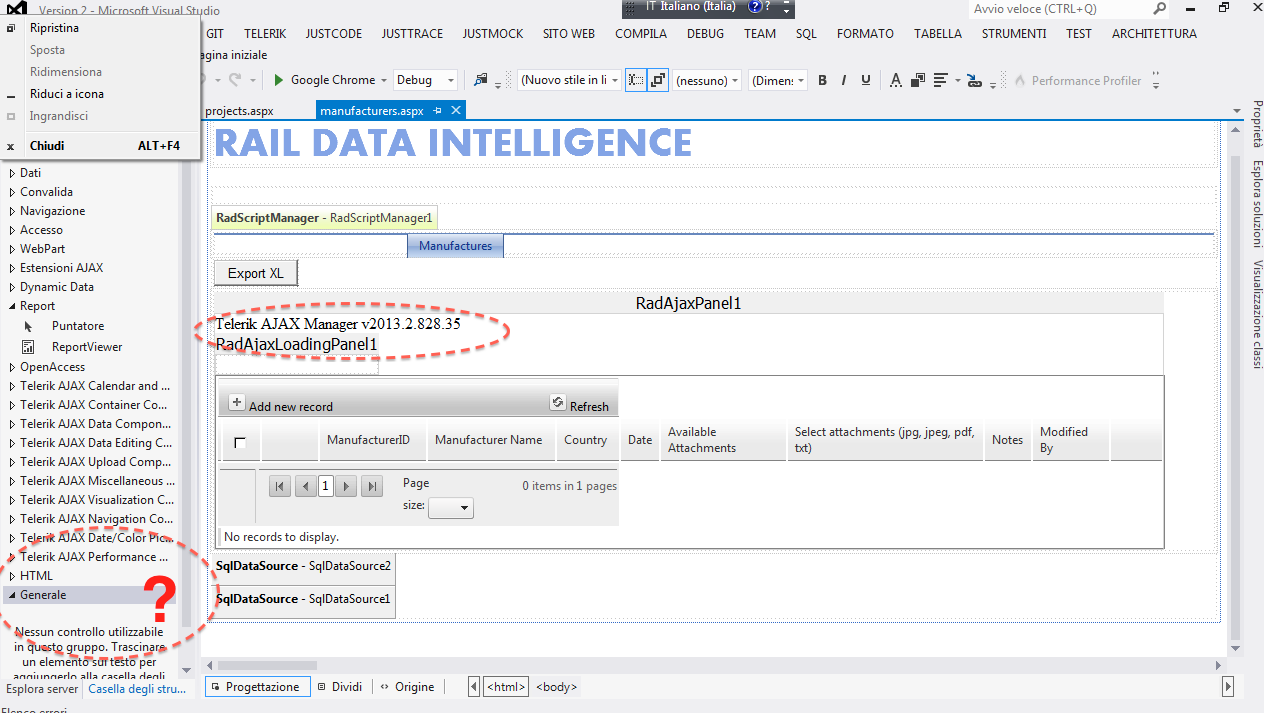
Task: Click the Bold formatting icon
Action: (823, 80)
